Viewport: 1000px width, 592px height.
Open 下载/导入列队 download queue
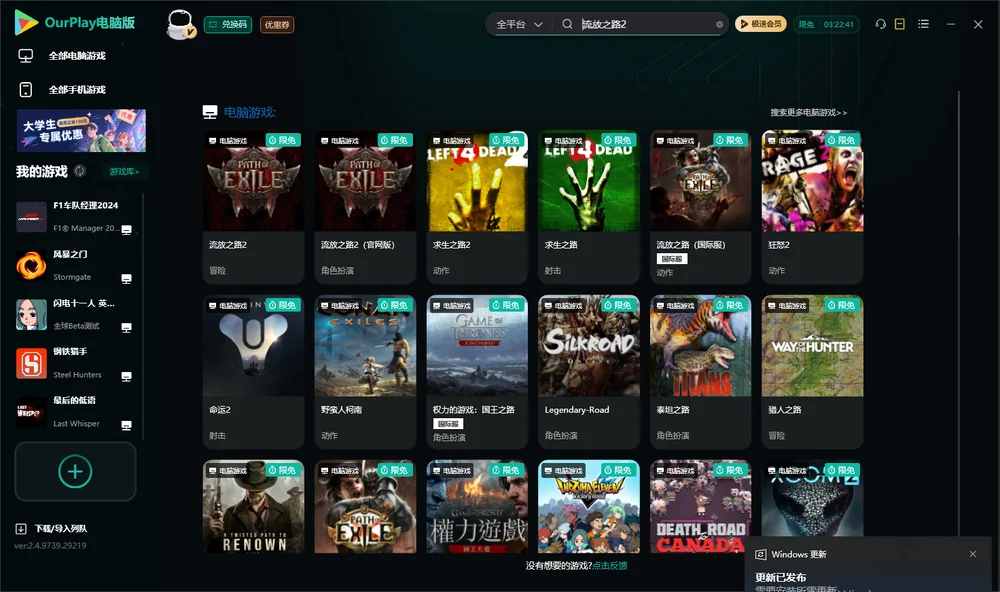tap(52, 528)
